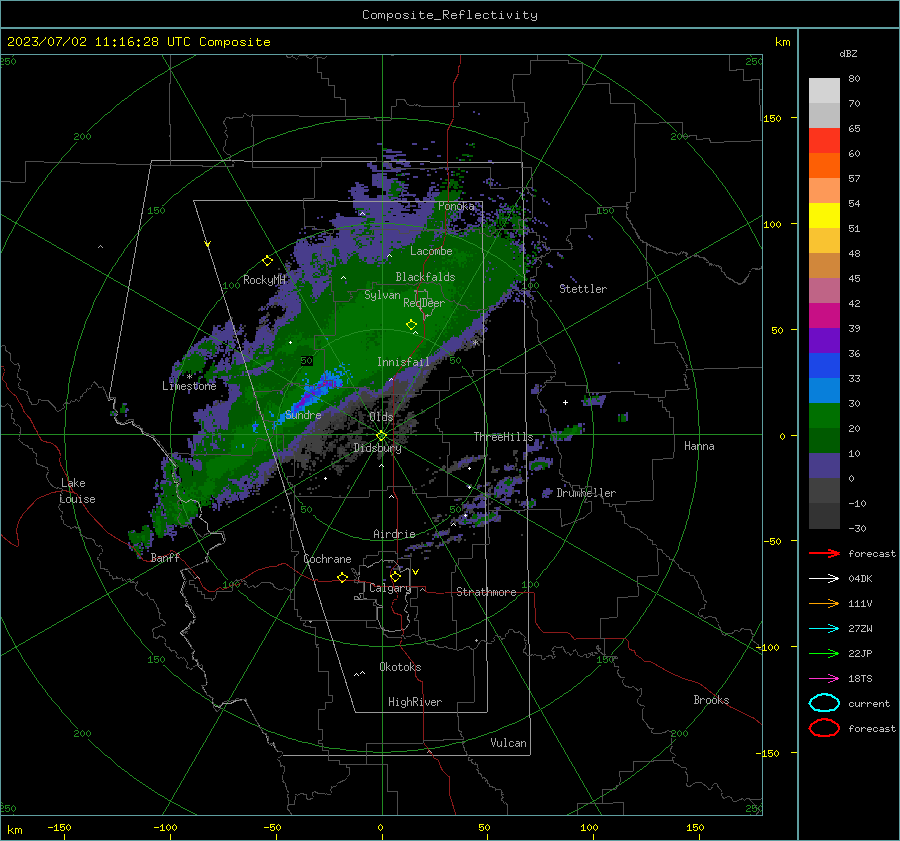
Task: Click the Sylvan town label
Action: point(382,295)
